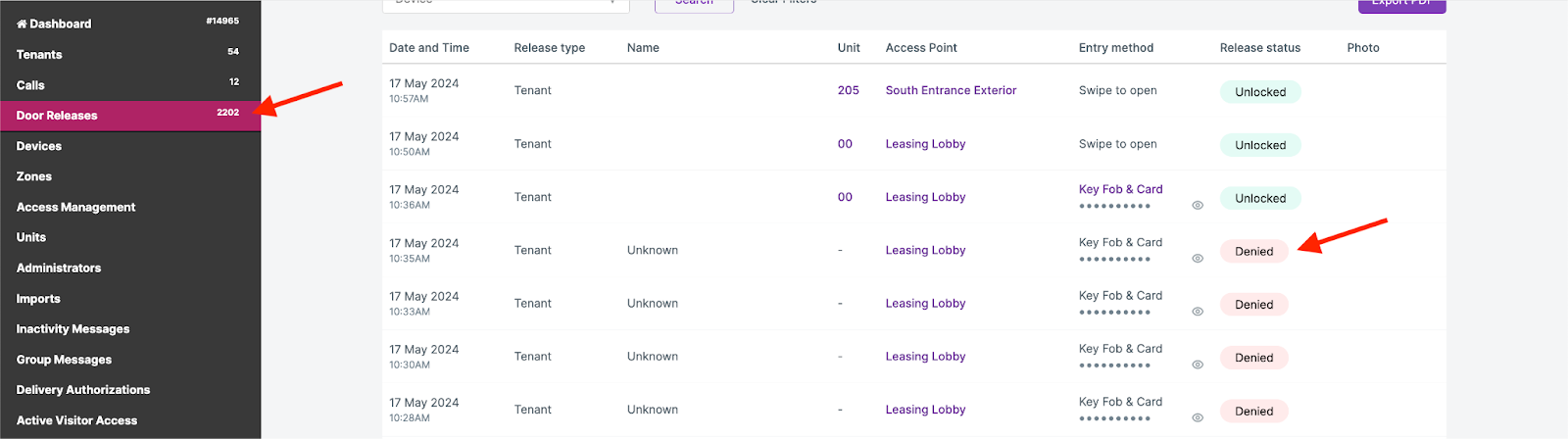Click the Unlocked badge for the 10:57AM entry
Image resolution: width=1568 pixels, height=439 pixels.
click(x=1260, y=92)
